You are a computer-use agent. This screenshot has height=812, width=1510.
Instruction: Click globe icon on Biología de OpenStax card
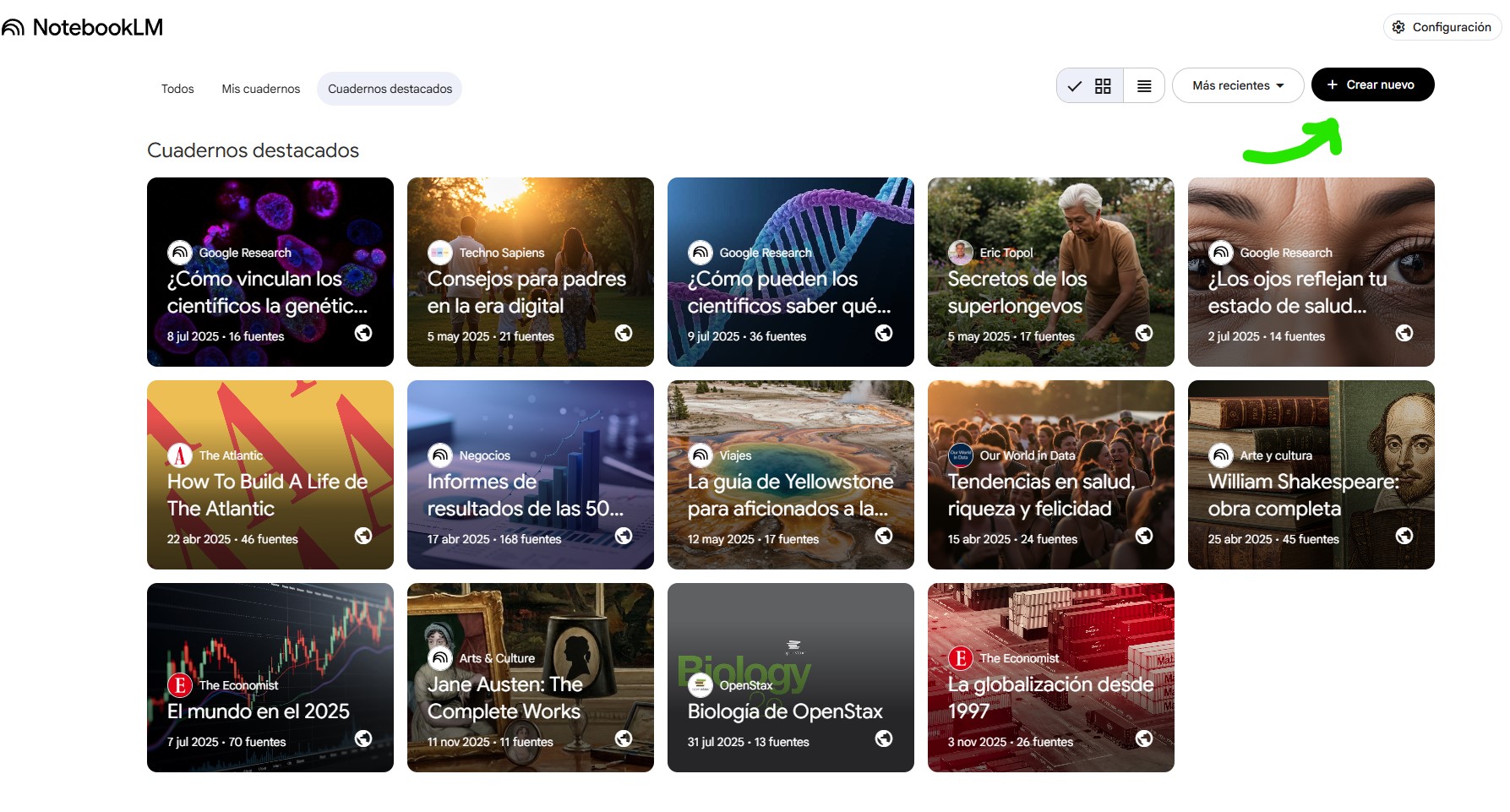883,738
